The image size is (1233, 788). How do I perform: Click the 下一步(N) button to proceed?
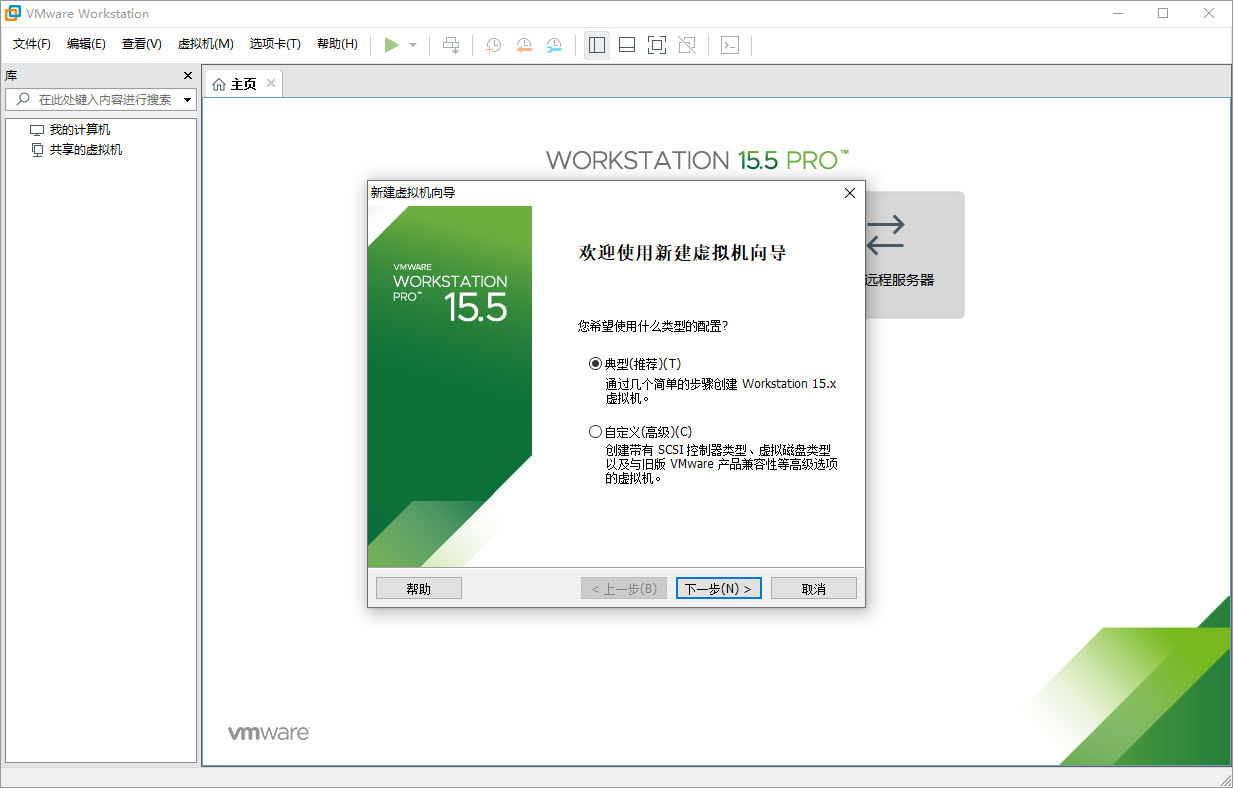click(718, 587)
